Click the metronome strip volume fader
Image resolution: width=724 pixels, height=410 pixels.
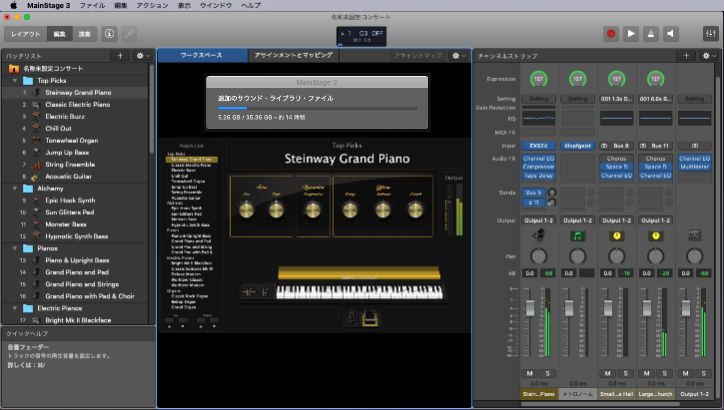click(x=569, y=308)
